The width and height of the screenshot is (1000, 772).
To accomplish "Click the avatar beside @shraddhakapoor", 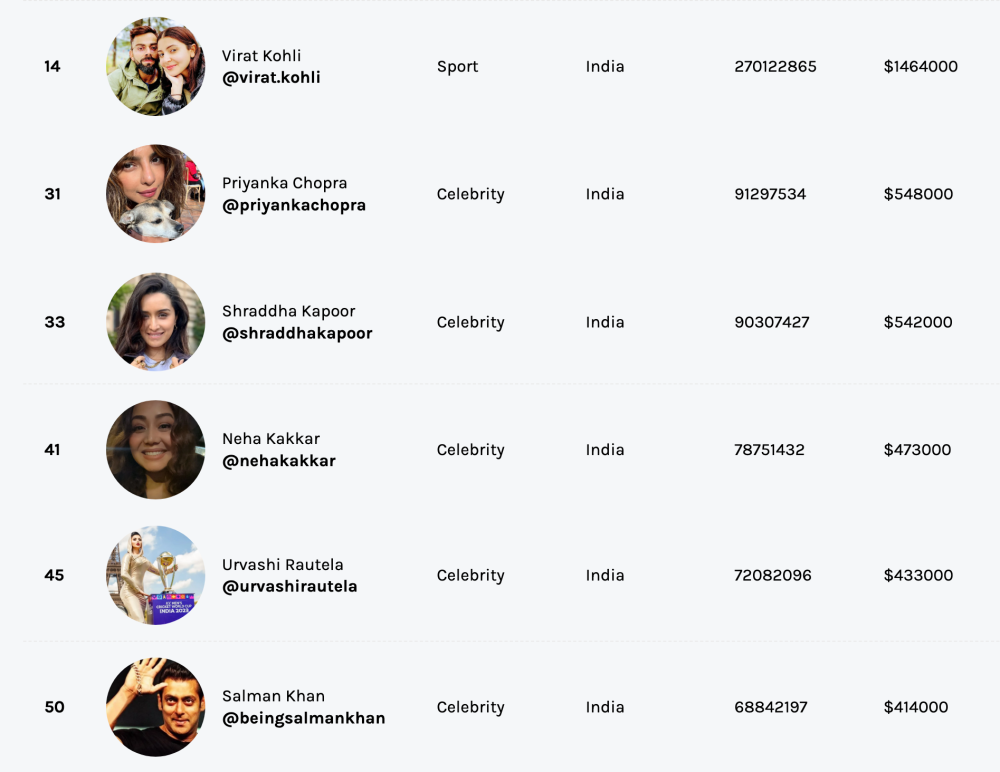I will pos(155,322).
